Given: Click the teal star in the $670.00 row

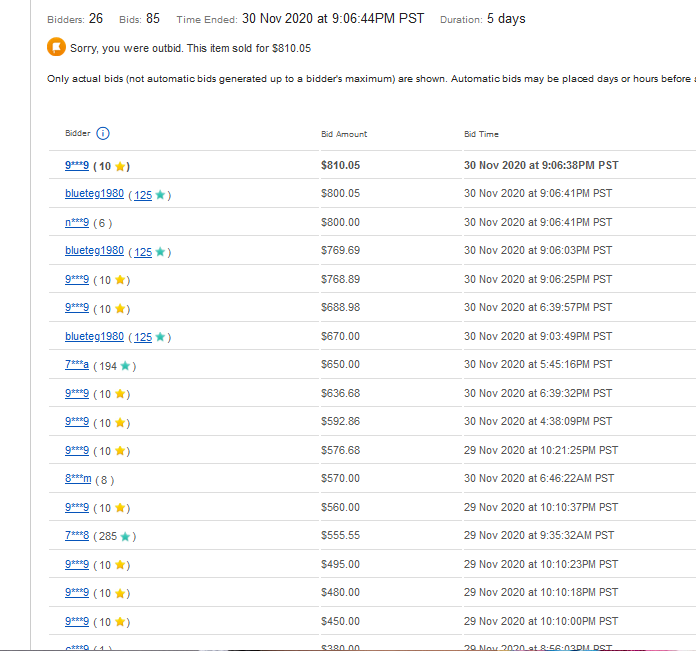Looking at the screenshot, I should [160, 337].
